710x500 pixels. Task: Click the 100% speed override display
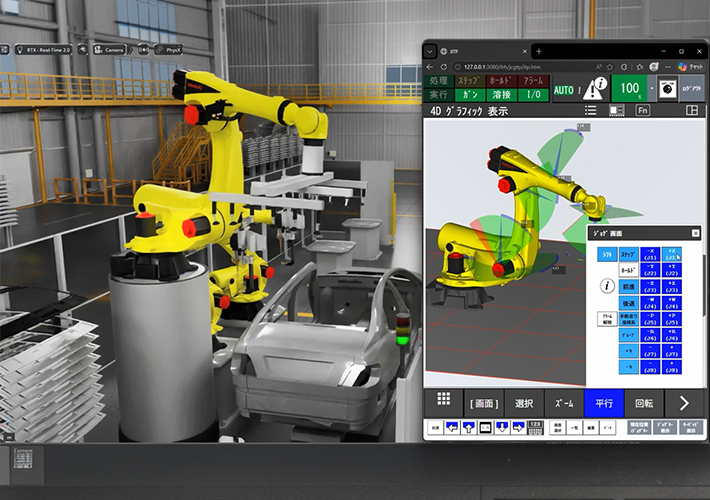point(630,88)
